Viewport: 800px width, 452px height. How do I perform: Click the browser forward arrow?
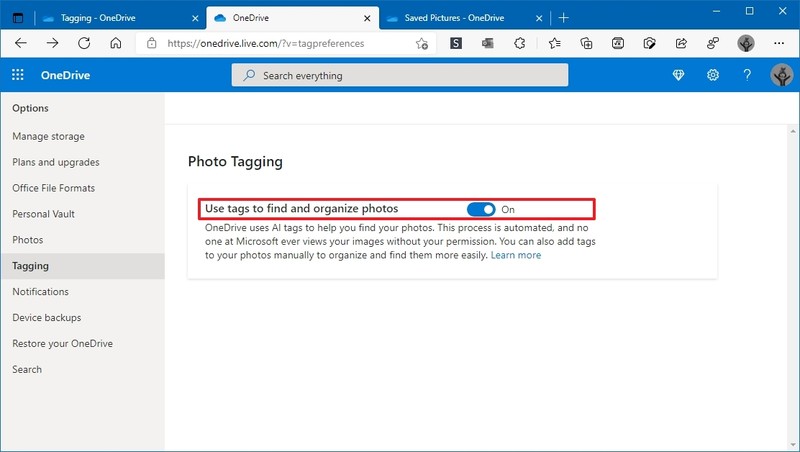click(52, 43)
